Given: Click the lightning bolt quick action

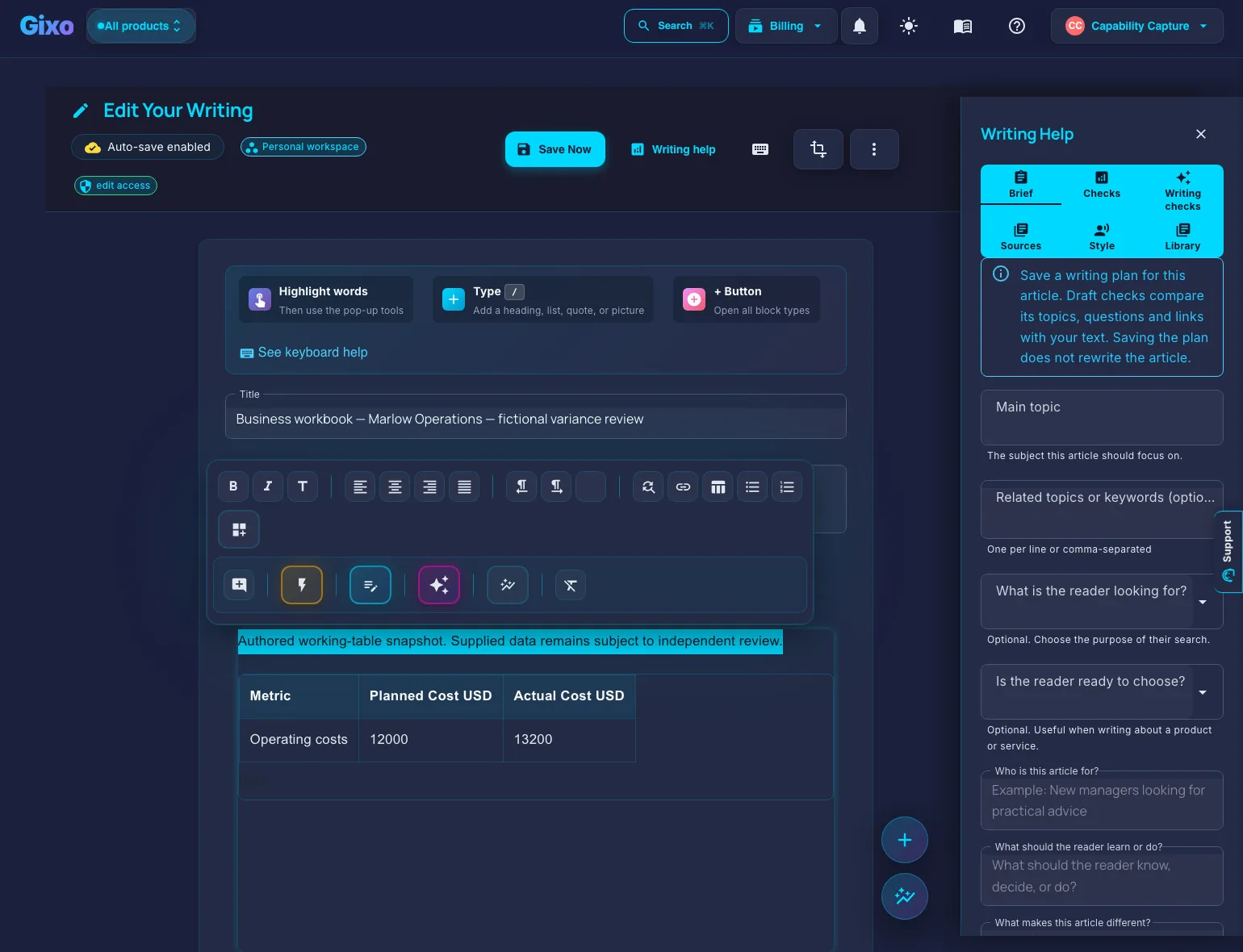Looking at the screenshot, I should [302, 585].
